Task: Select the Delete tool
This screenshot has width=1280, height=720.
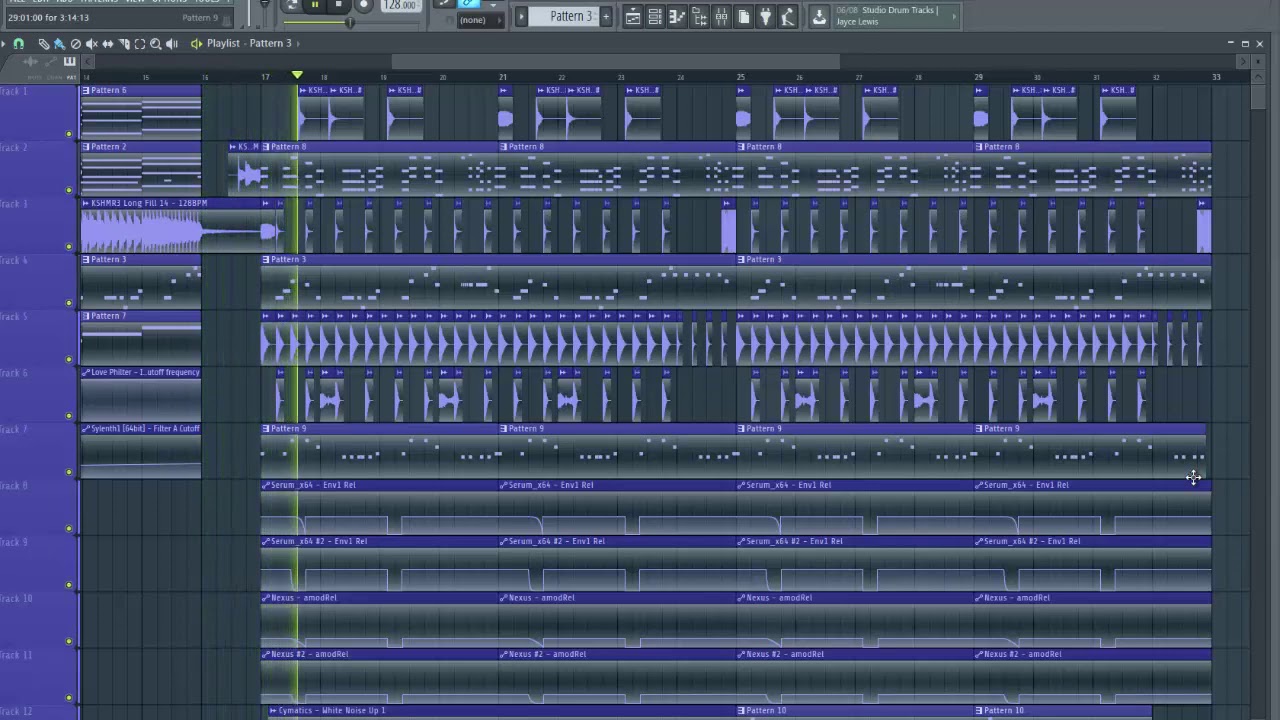Action: pos(75,43)
